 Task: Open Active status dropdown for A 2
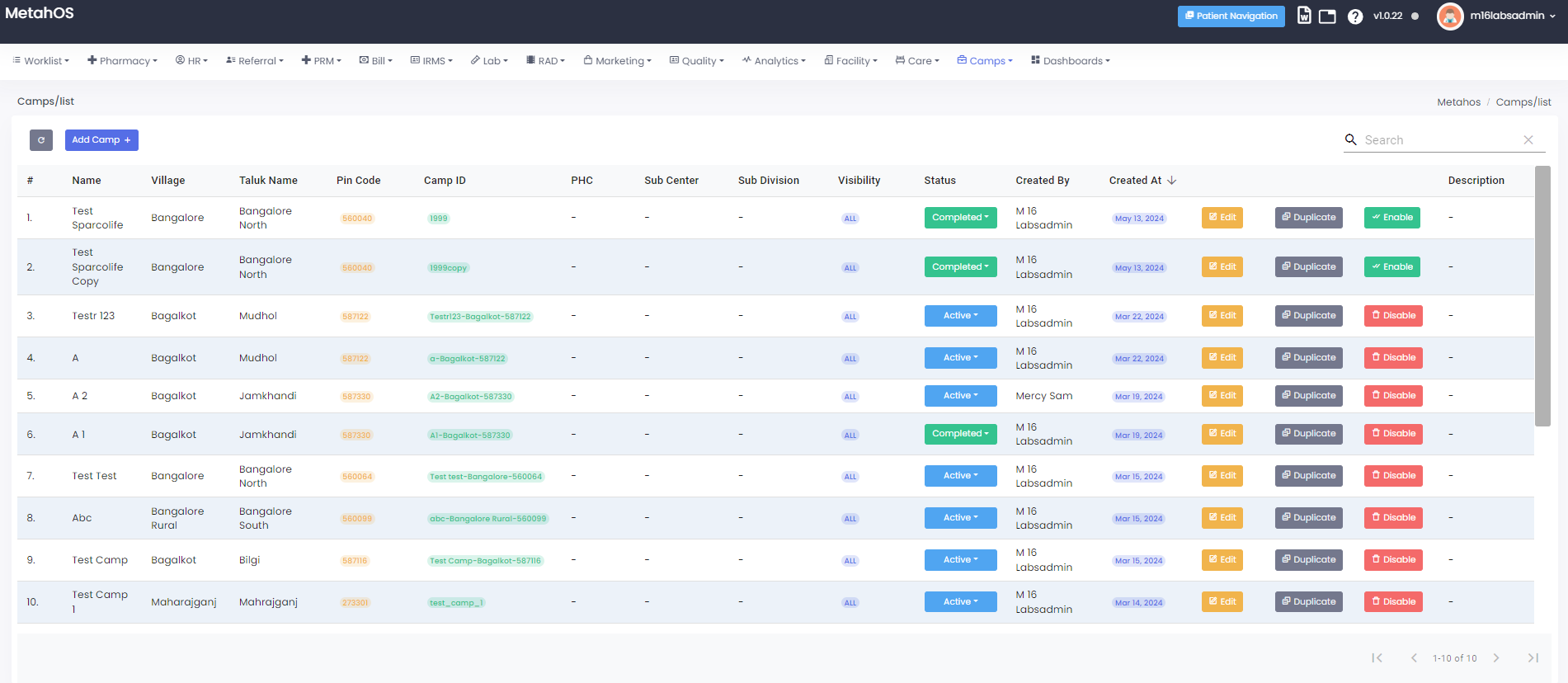click(961, 396)
